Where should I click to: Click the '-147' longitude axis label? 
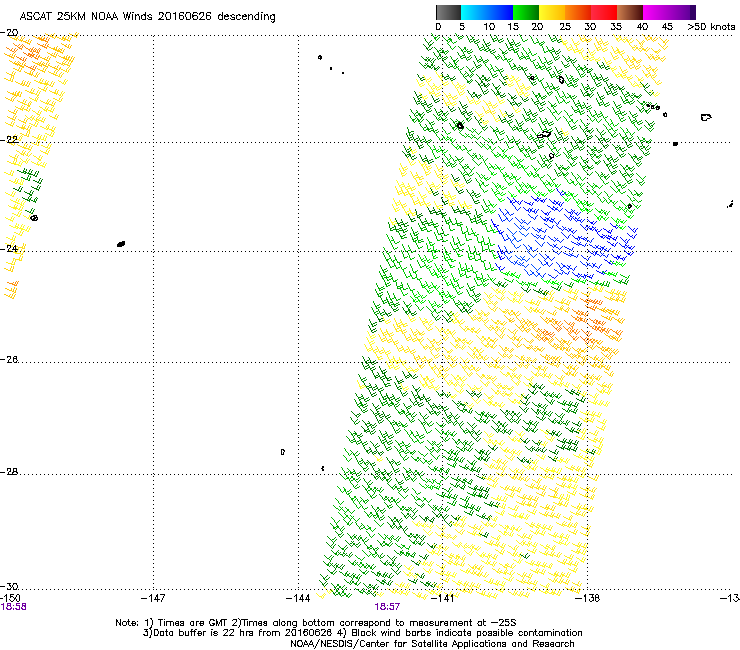pos(153,599)
